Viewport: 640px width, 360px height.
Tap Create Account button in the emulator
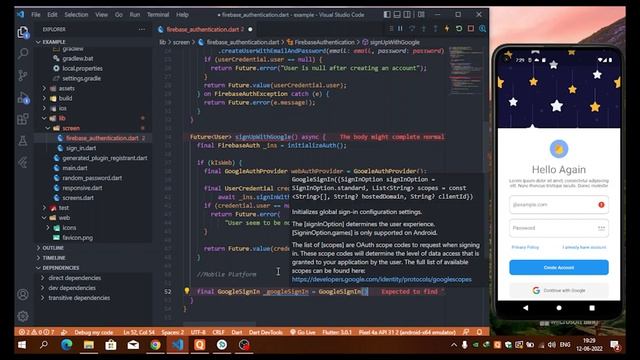click(559, 267)
